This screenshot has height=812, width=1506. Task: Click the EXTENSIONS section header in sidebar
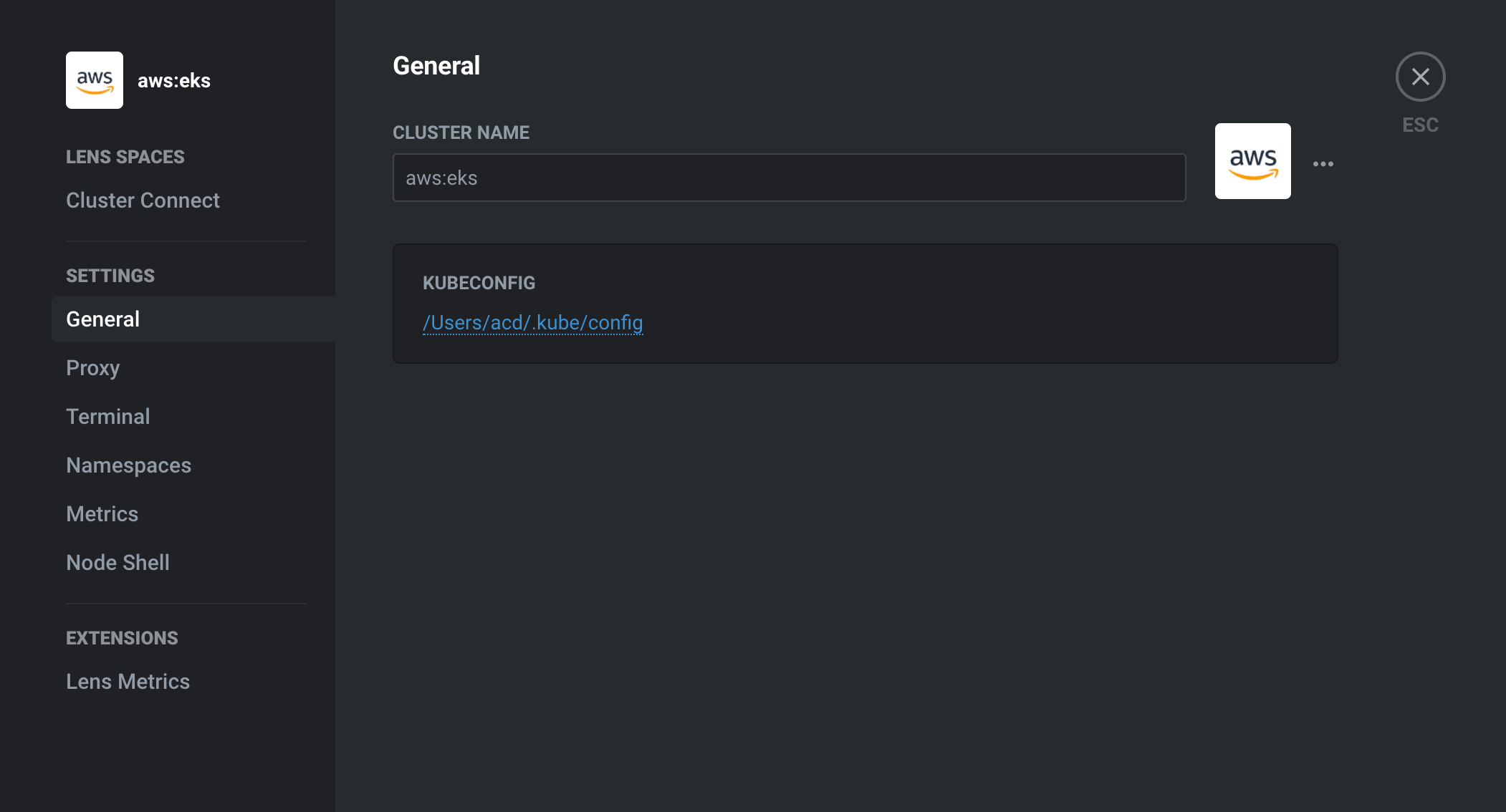(x=122, y=638)
